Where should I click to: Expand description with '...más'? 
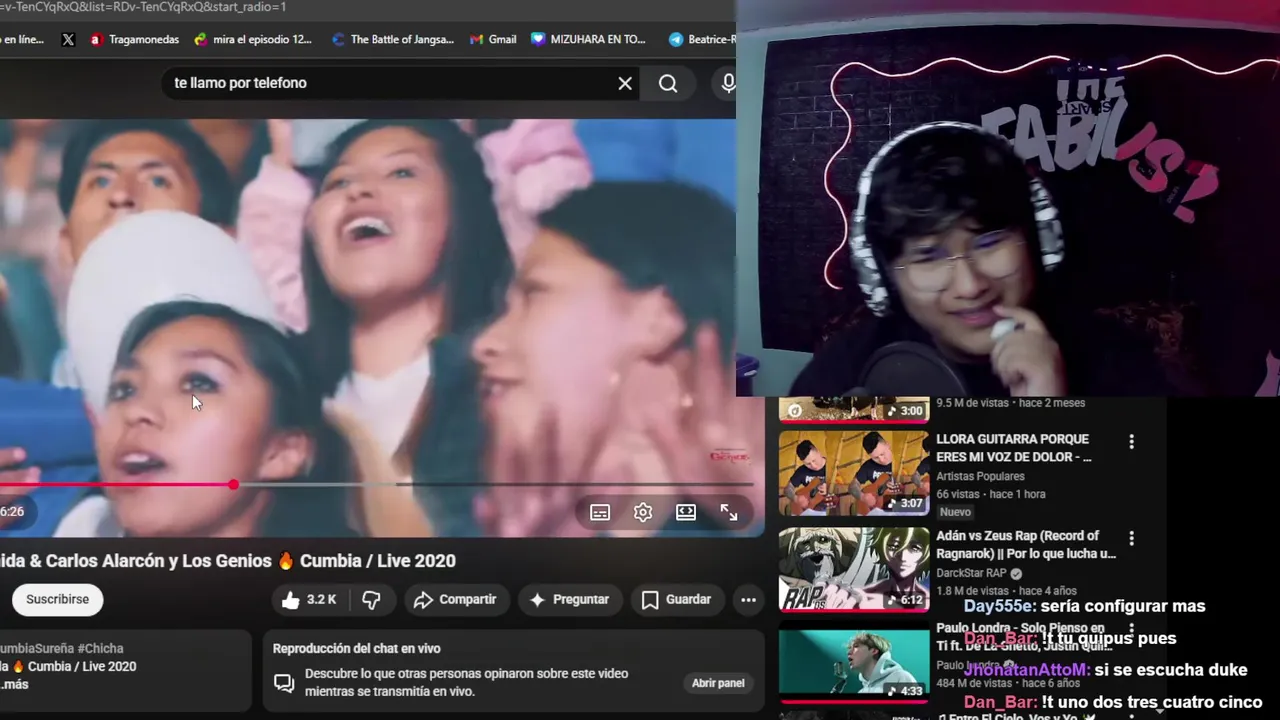click(14, 684)
